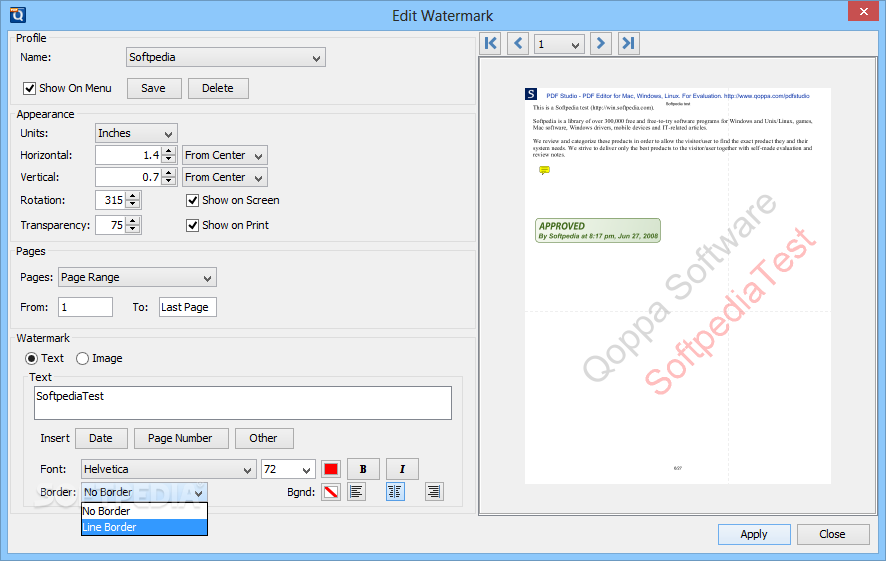Increase Vertical offset value
Screen dimensions: 886x561
point(169,173)
